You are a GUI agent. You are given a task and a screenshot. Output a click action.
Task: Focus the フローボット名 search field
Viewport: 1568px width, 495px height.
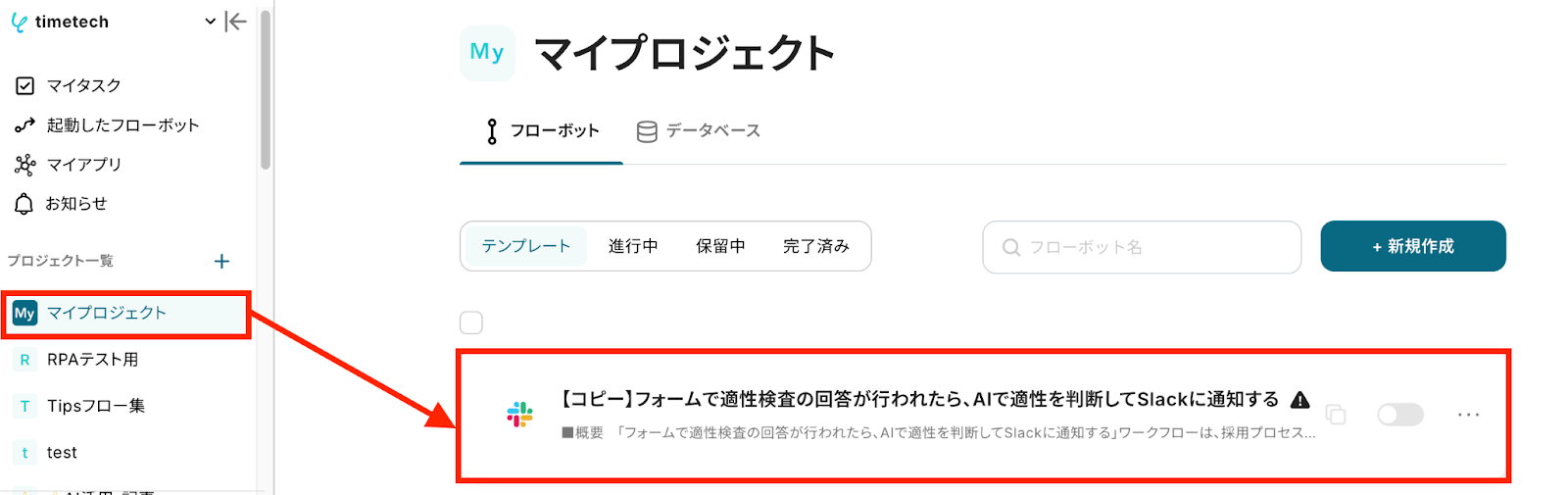coord(1142,247)
